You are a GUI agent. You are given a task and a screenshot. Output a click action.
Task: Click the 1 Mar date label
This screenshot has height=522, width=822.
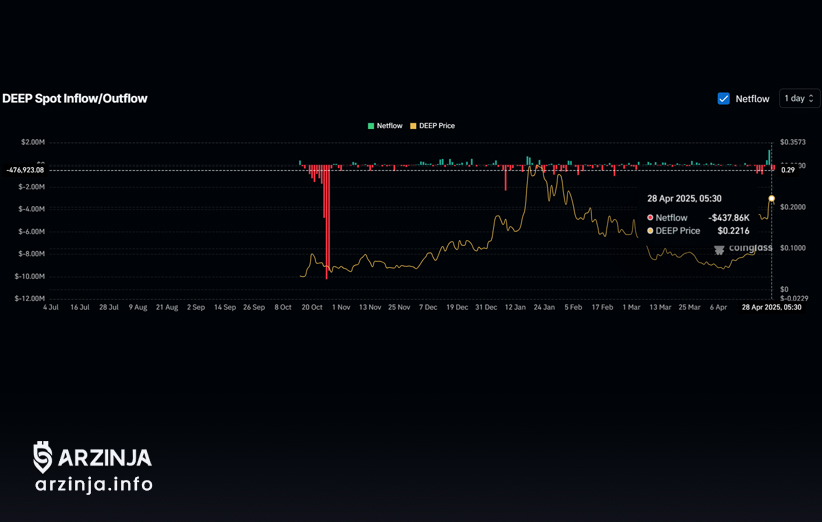[x=631, y=307]
